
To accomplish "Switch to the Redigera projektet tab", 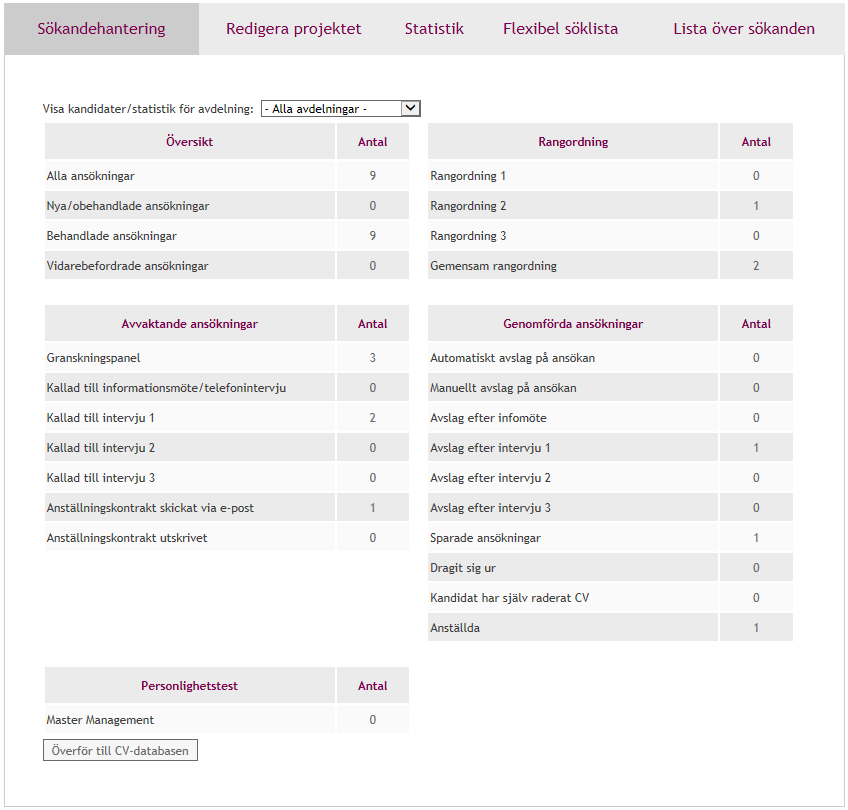I will [293, 29].
